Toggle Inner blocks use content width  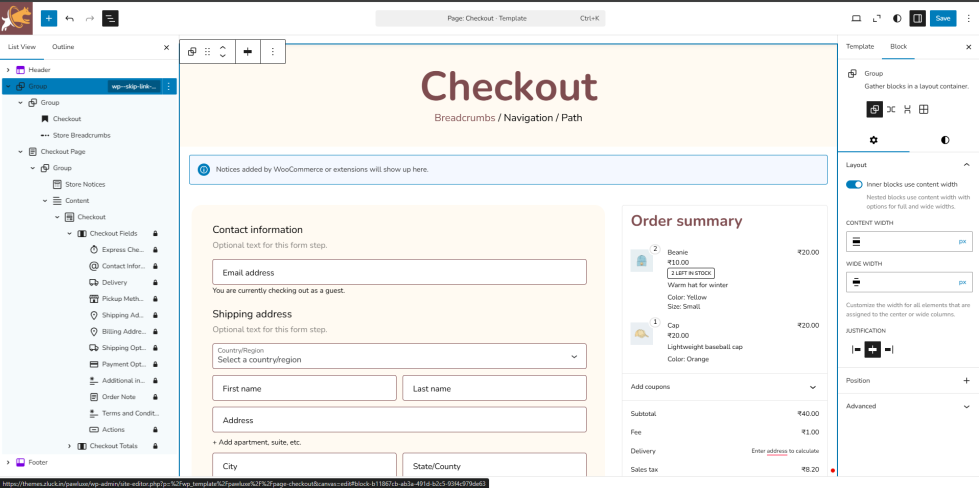point(854,185)
